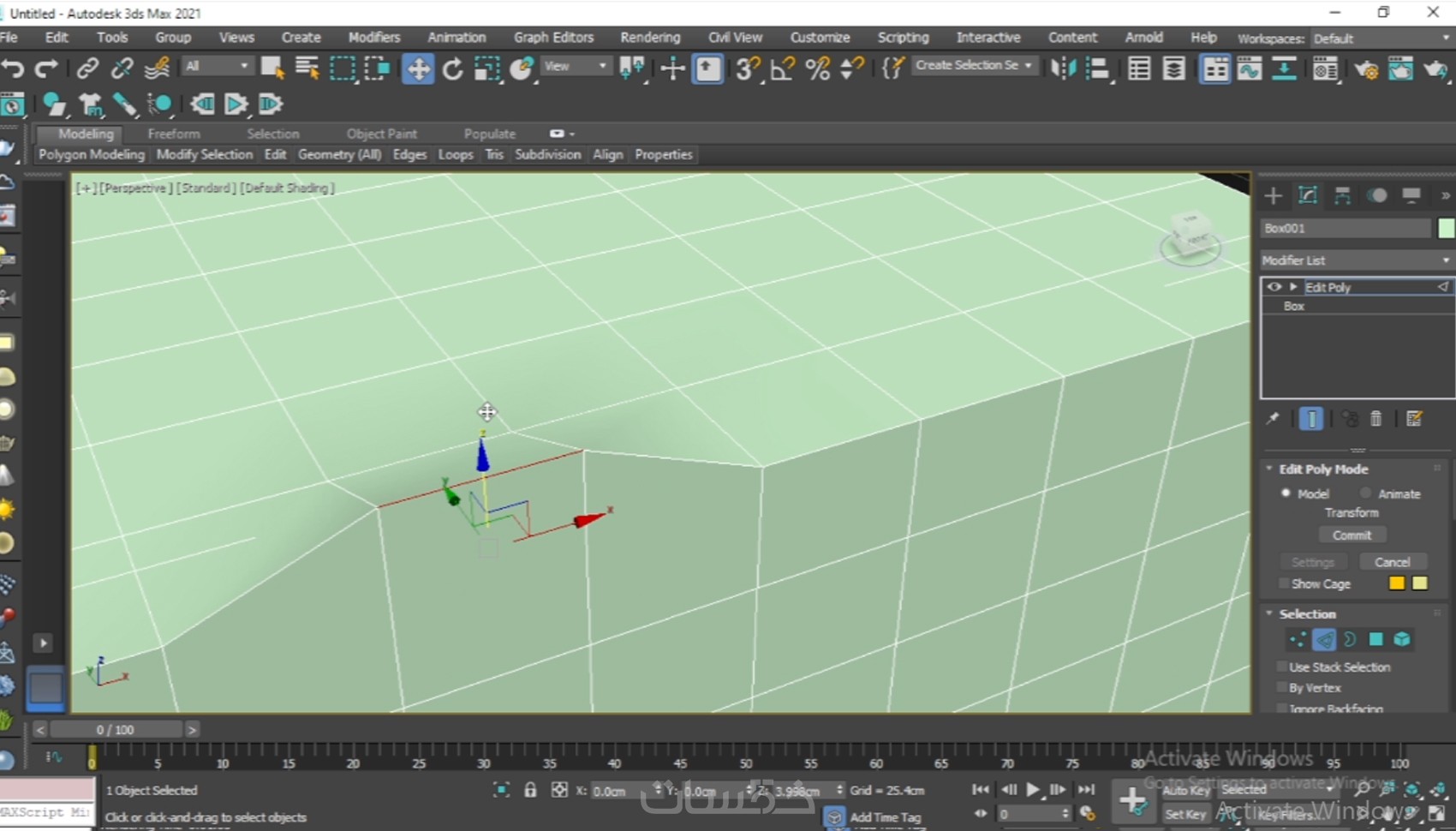Open the Hierarchy panel tab icon

pyautogui.click(x=1342, y=195)
